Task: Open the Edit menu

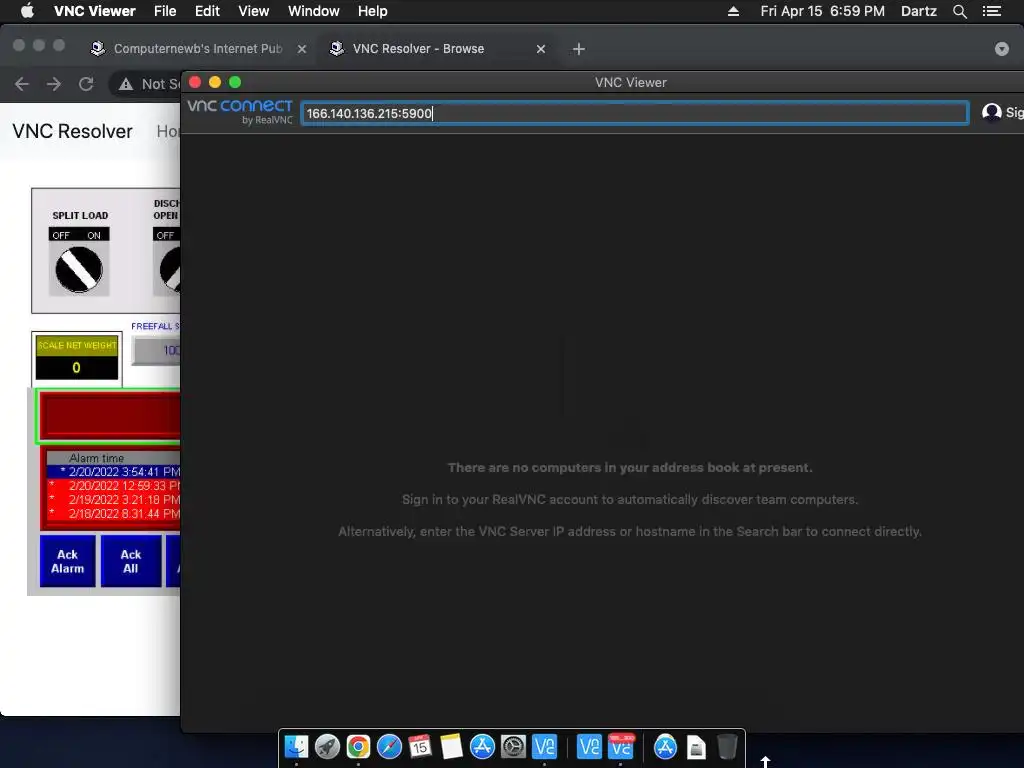Action: 207,11
